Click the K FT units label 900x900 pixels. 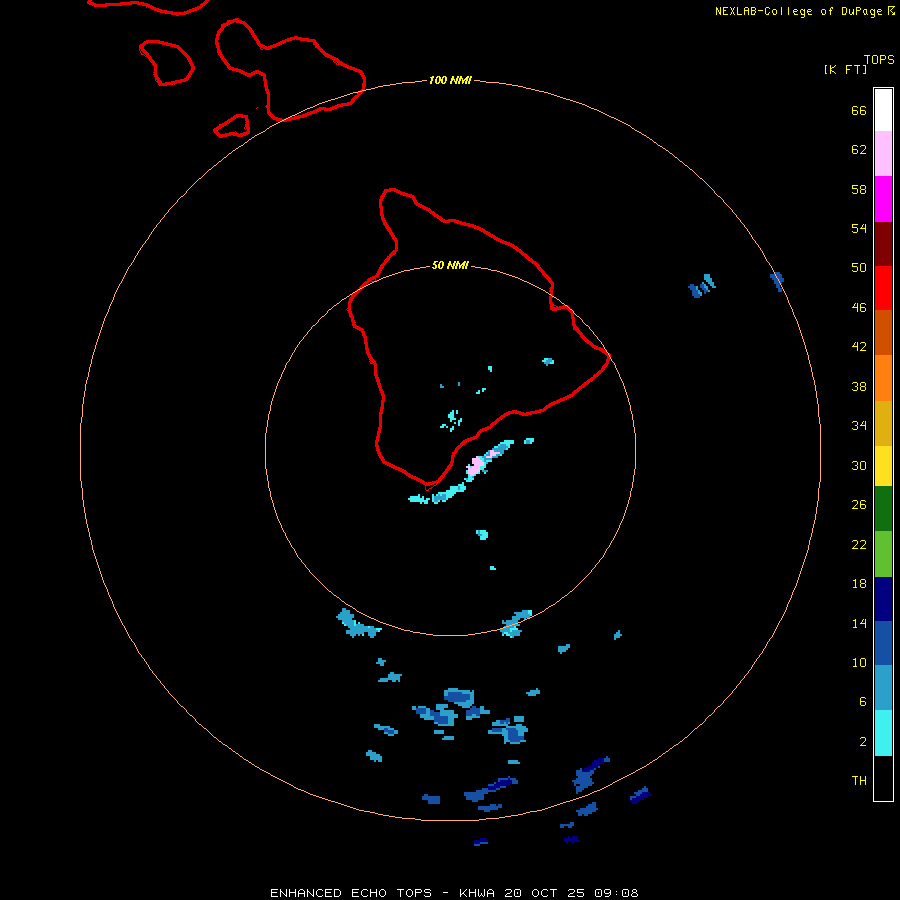pos(845,69)
